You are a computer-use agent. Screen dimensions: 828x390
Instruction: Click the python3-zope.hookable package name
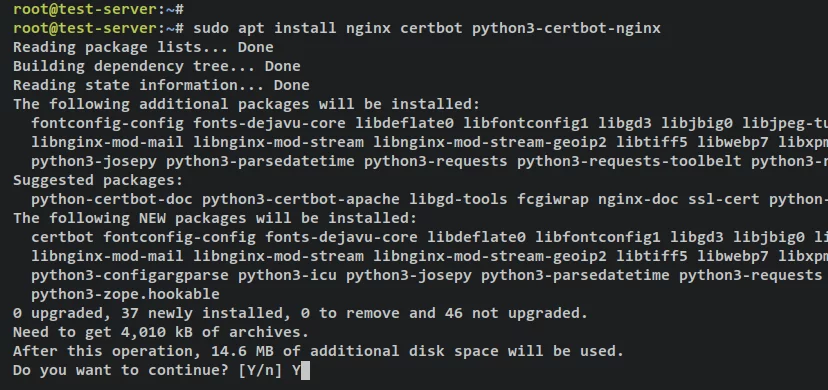point(126,294)
